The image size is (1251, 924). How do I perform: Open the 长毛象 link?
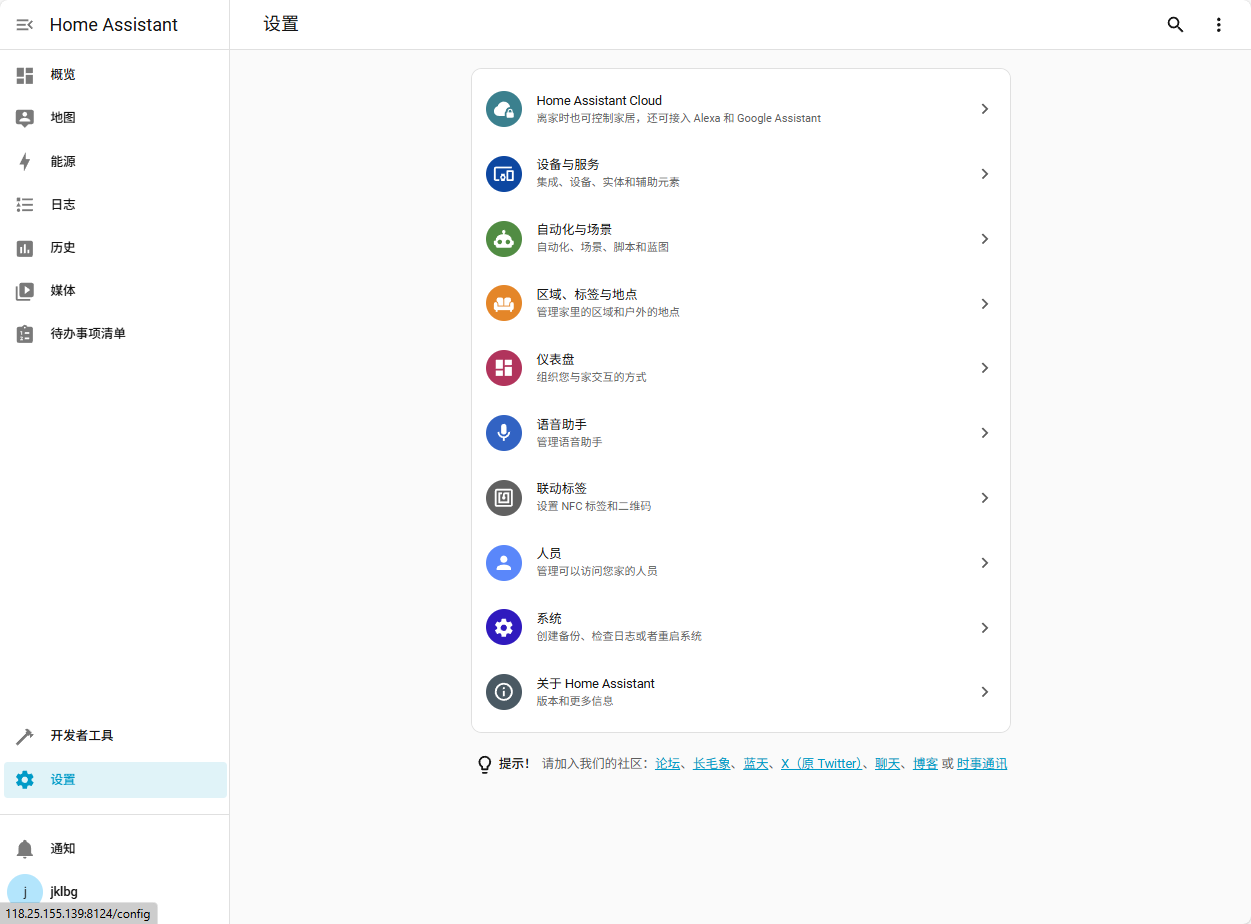pyautogui.click(x=712, y=764)
